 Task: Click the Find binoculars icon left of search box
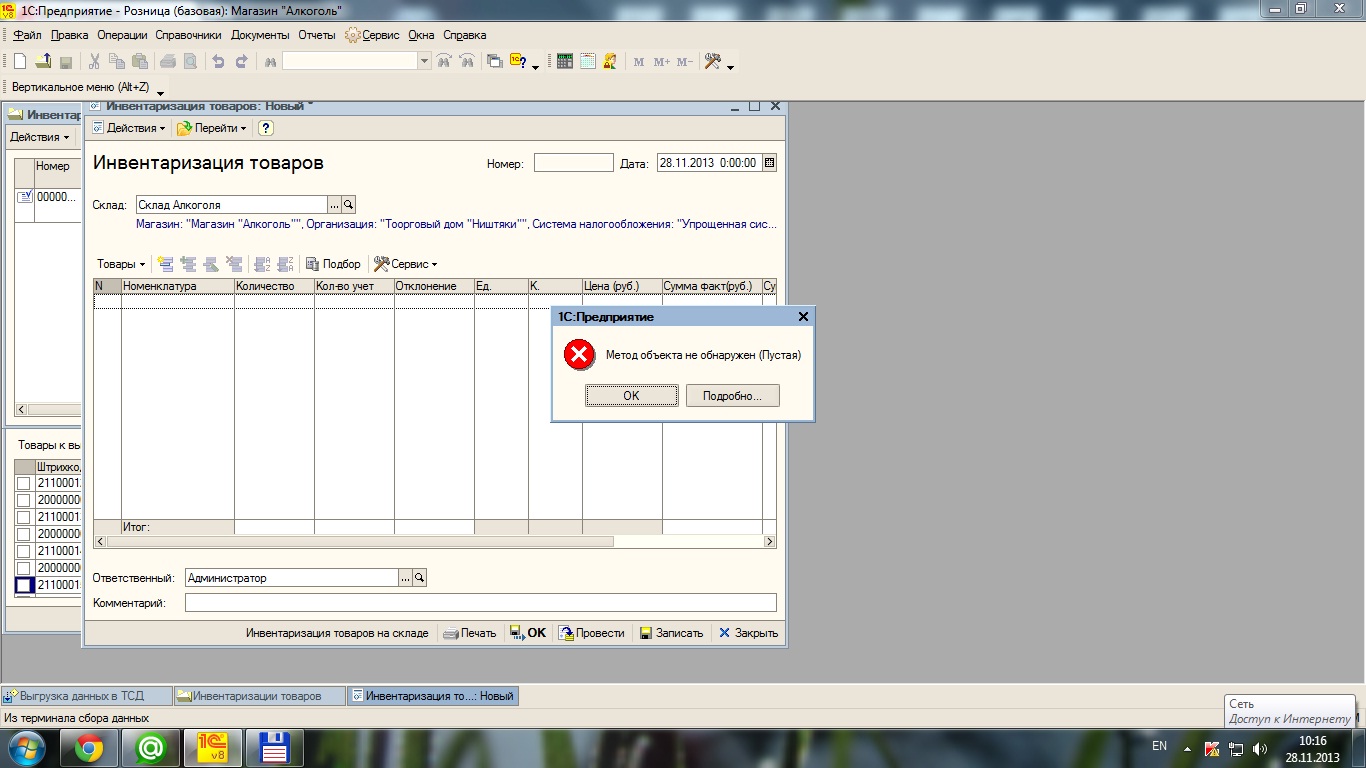click(x=270, y=62)
